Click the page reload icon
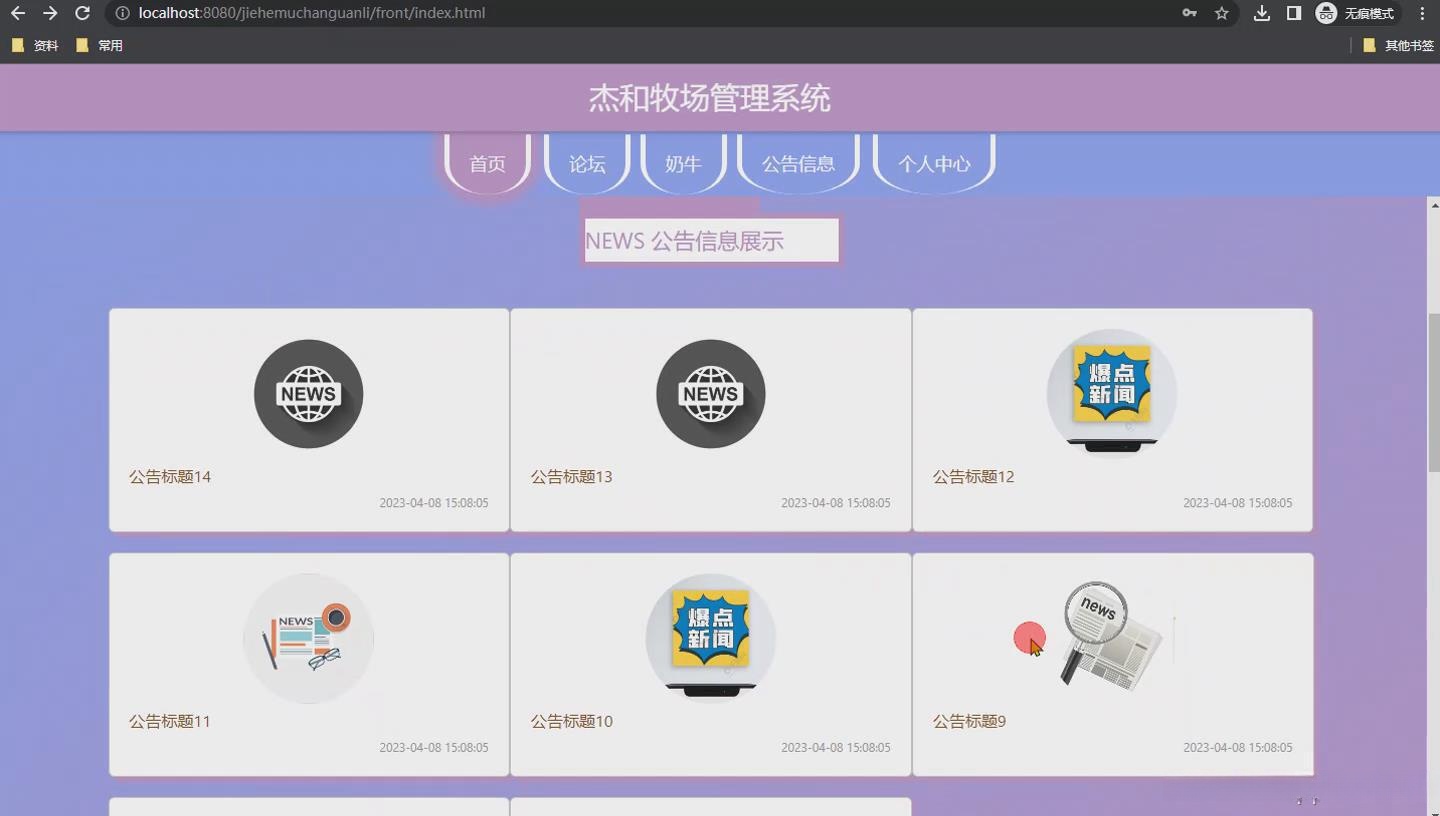 point(83,13)
